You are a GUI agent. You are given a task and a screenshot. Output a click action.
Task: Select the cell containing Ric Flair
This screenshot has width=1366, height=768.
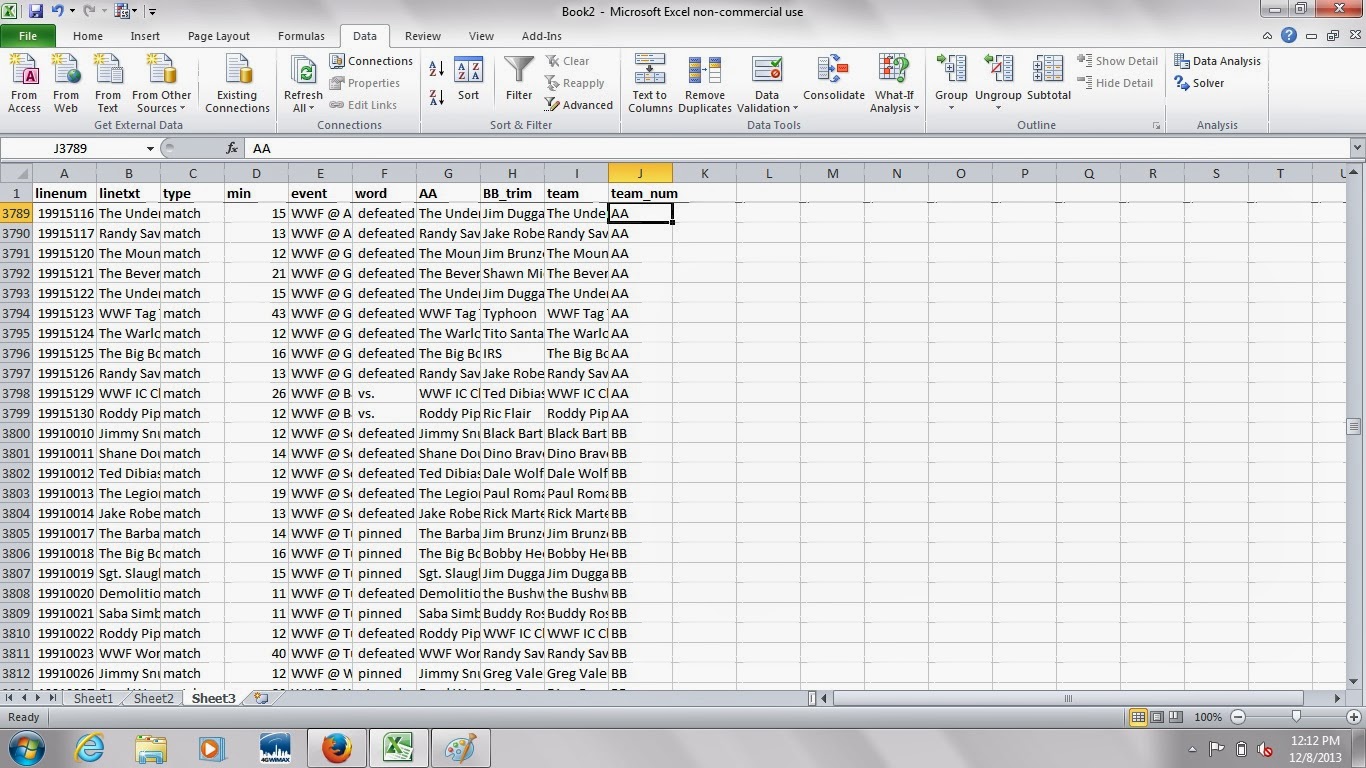click(512, 413)
